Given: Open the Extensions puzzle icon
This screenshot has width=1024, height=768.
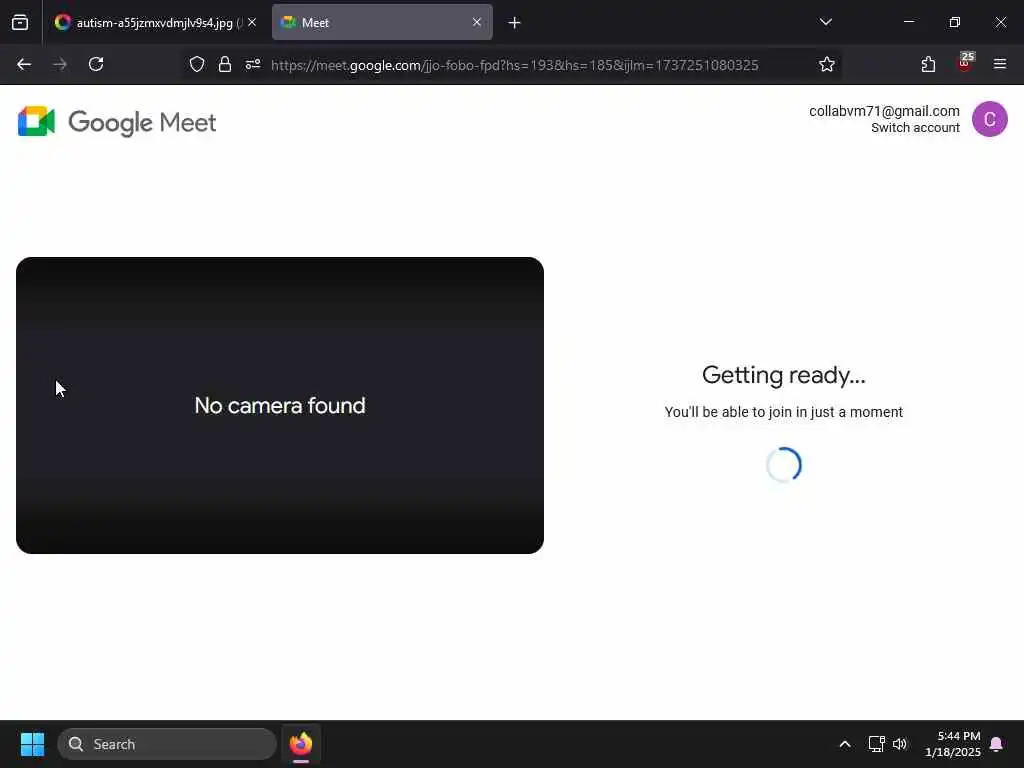Looking at the screenshot, I should click(928, 64).
